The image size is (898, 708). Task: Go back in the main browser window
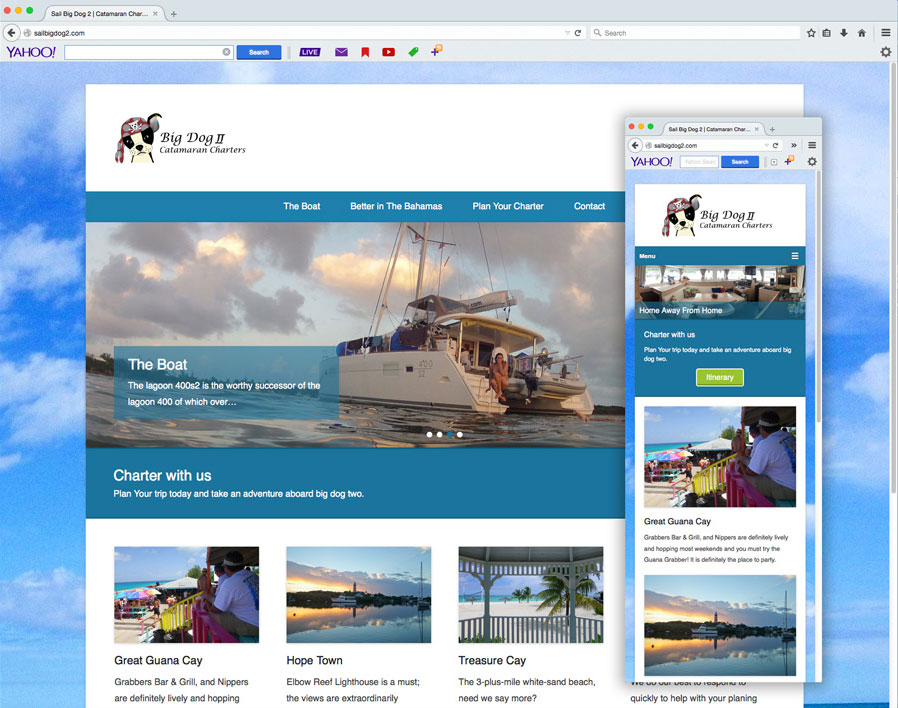11,33
